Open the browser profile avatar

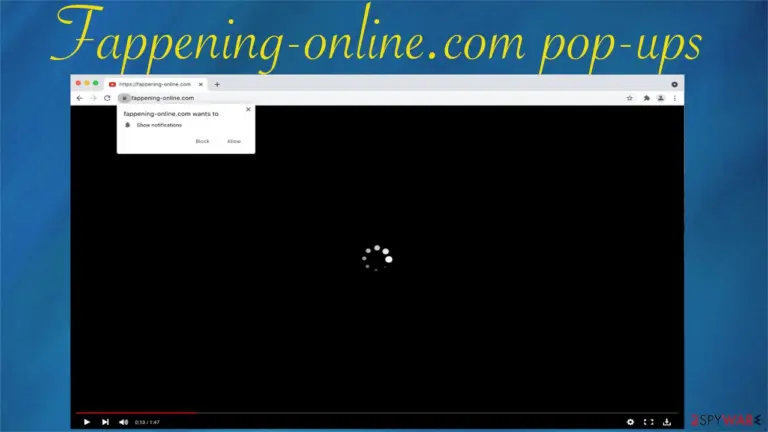661,98
